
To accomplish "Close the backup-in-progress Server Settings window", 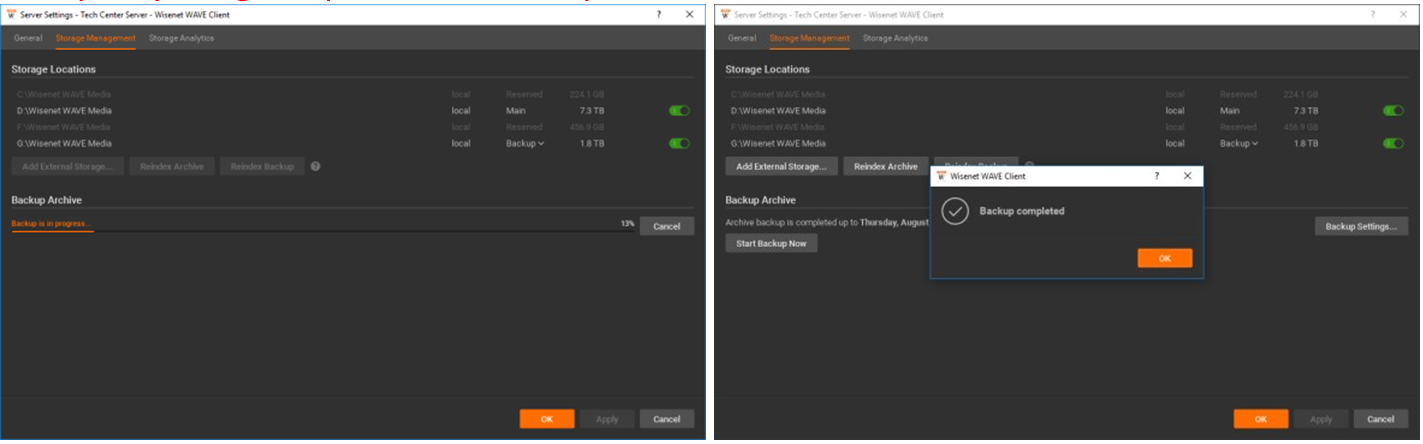I will (x=690, y=14).
